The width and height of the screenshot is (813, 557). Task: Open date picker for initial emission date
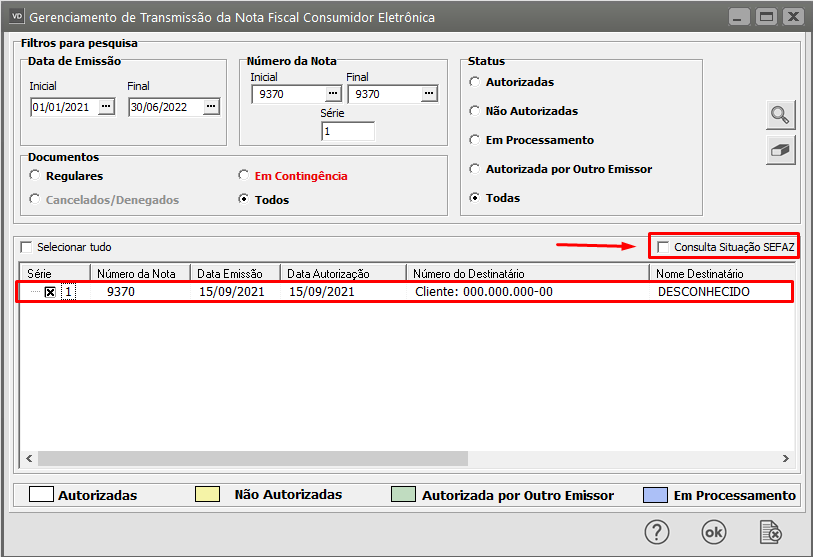click(107, 107)
